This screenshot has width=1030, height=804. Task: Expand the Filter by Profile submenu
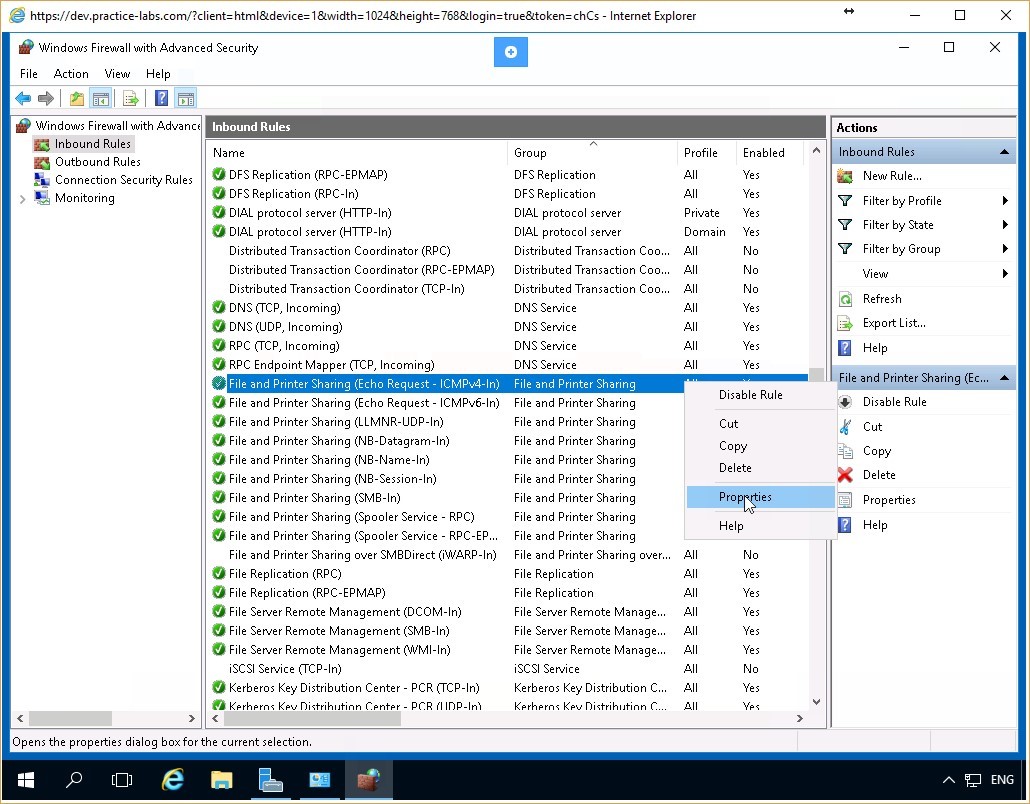tap(899, 200)
